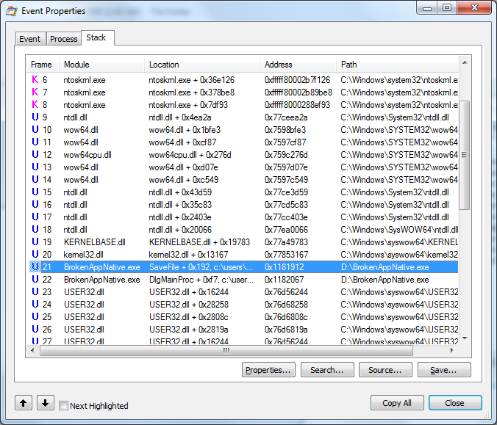
Task: Click the vertical scrollbar down arrow
Action: coord(465,339)
